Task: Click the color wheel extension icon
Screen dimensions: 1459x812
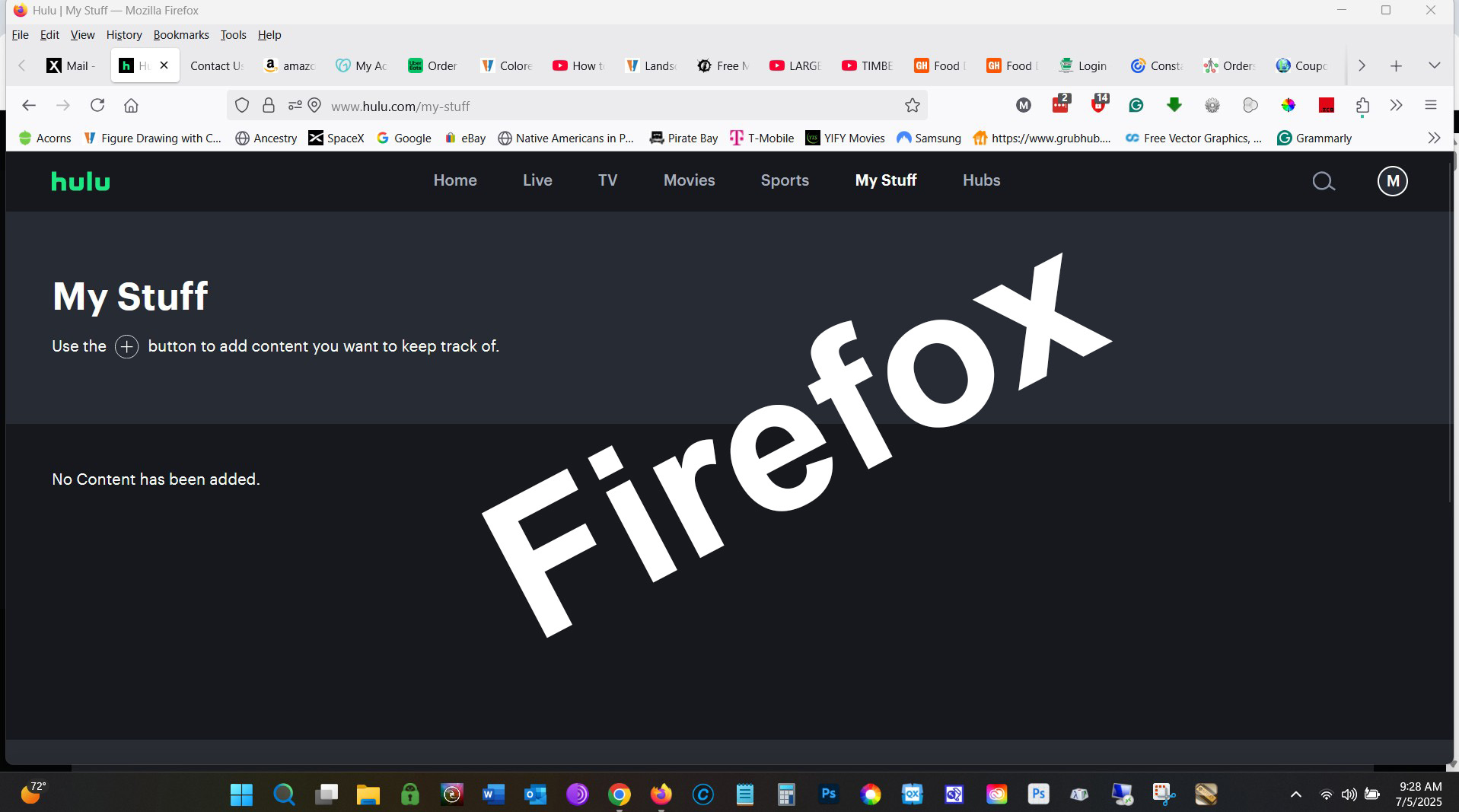Action: point(1288,106)
